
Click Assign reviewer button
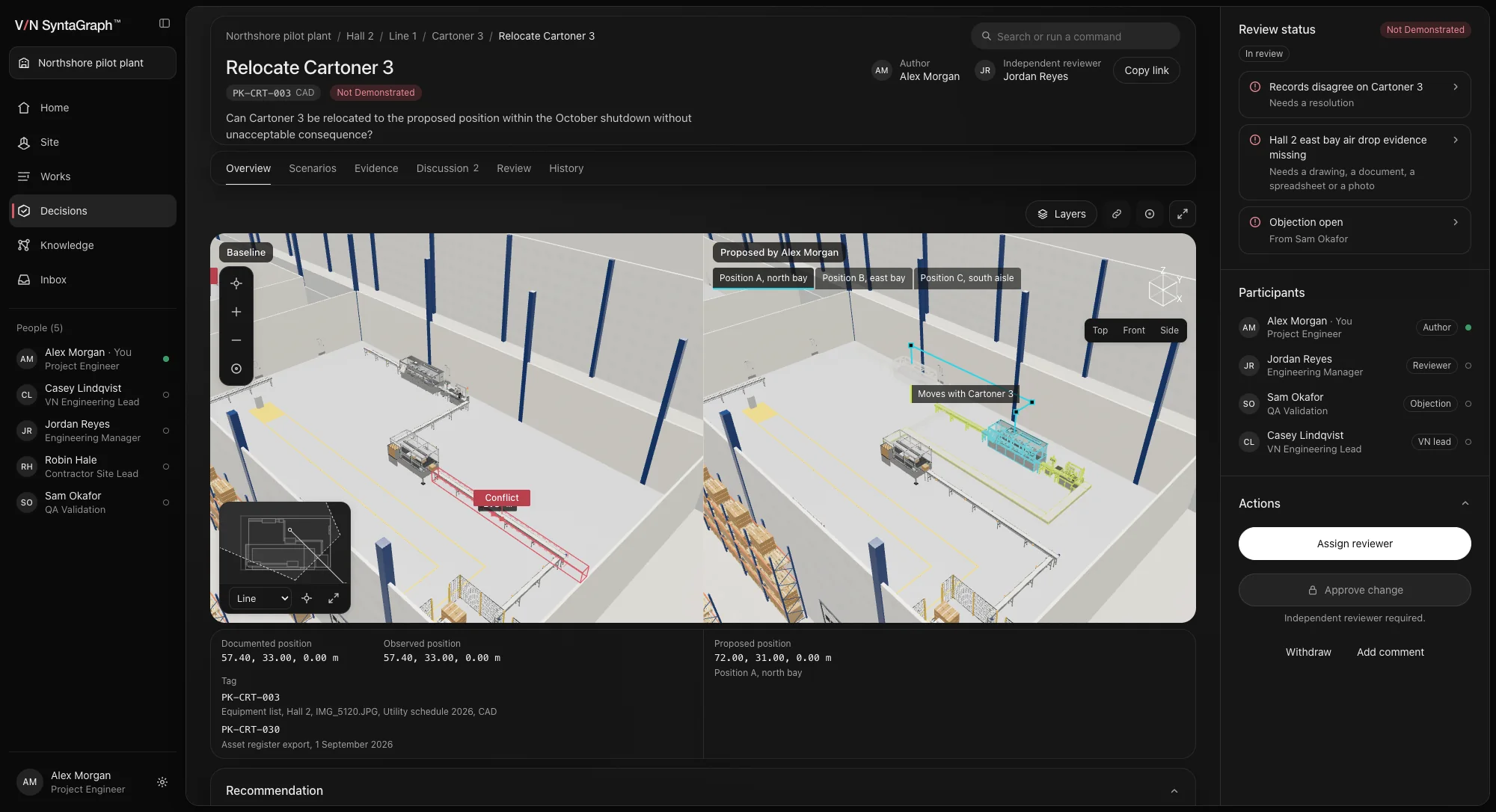coord(1355,544)
